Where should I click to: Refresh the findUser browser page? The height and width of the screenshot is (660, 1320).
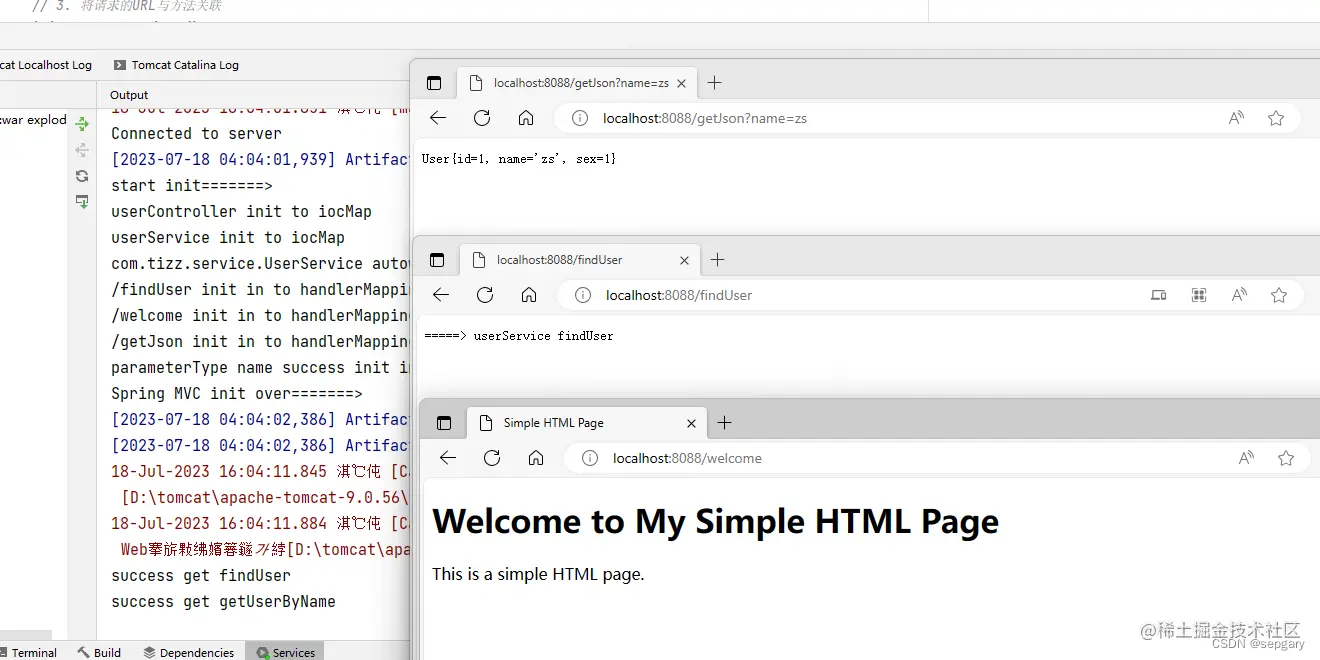(x=485, y=295)
